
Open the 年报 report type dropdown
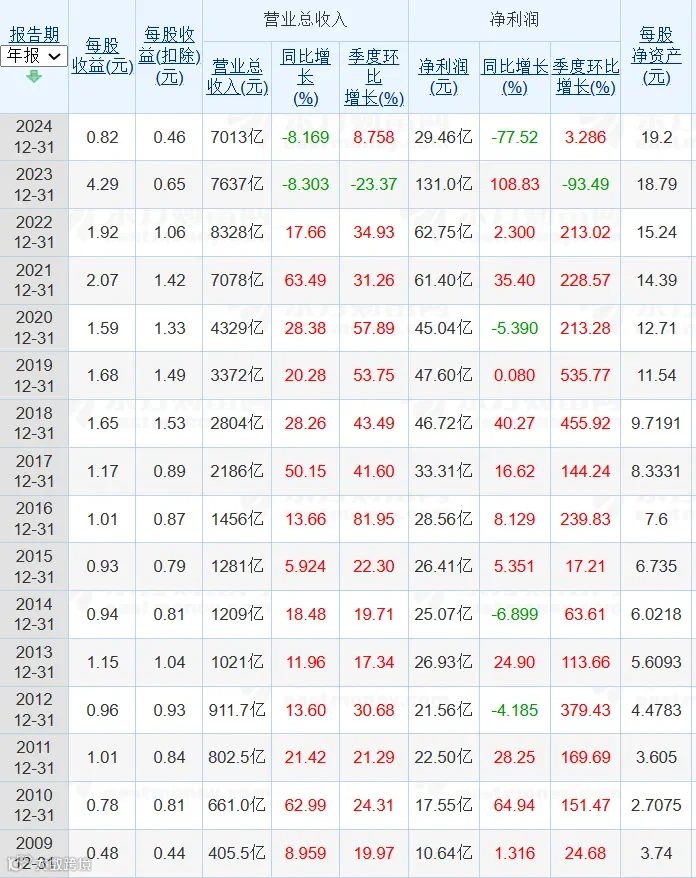tap(34, 56)
